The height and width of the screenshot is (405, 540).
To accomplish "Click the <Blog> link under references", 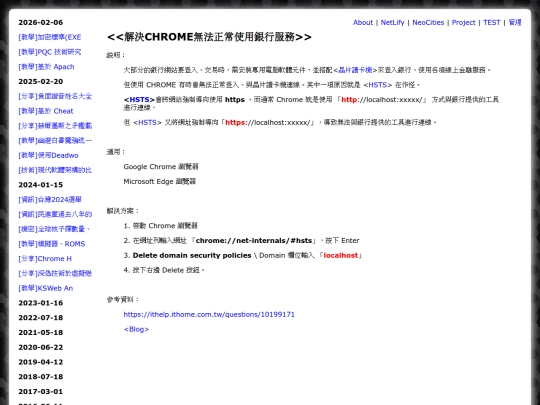I will 136,329.
